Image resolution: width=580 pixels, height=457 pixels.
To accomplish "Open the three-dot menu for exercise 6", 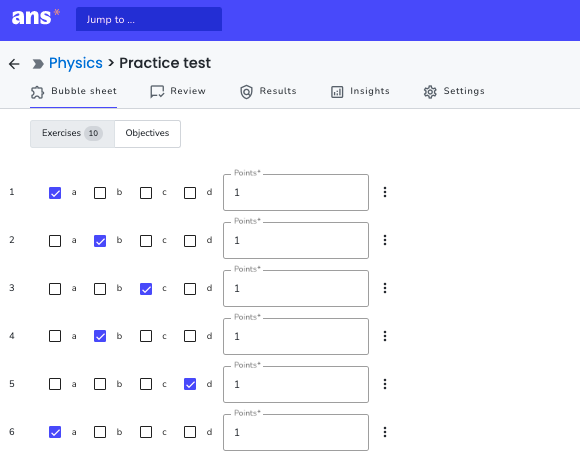I will click(385, 432).
